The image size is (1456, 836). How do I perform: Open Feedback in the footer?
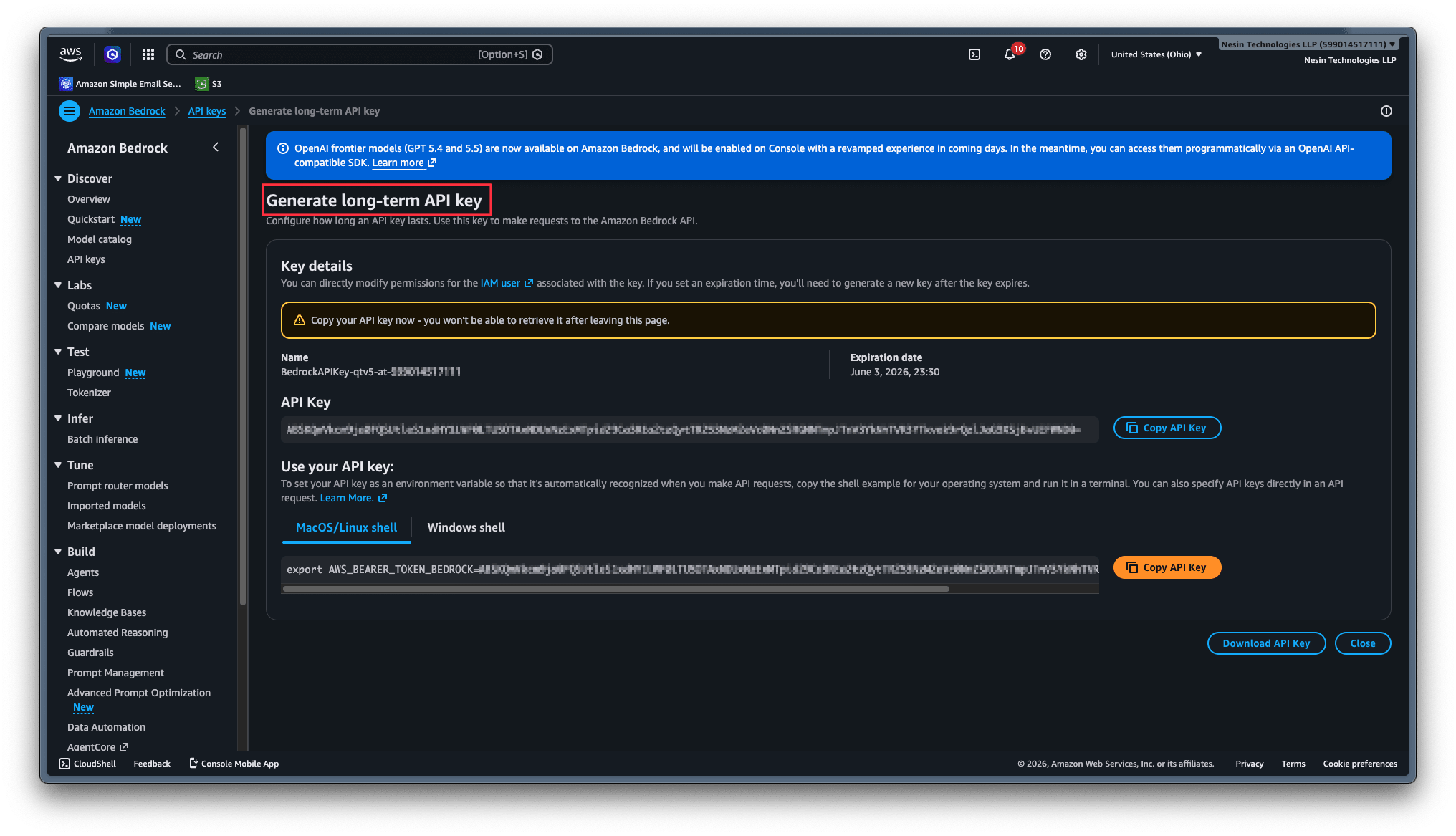[x=152, y=764]
